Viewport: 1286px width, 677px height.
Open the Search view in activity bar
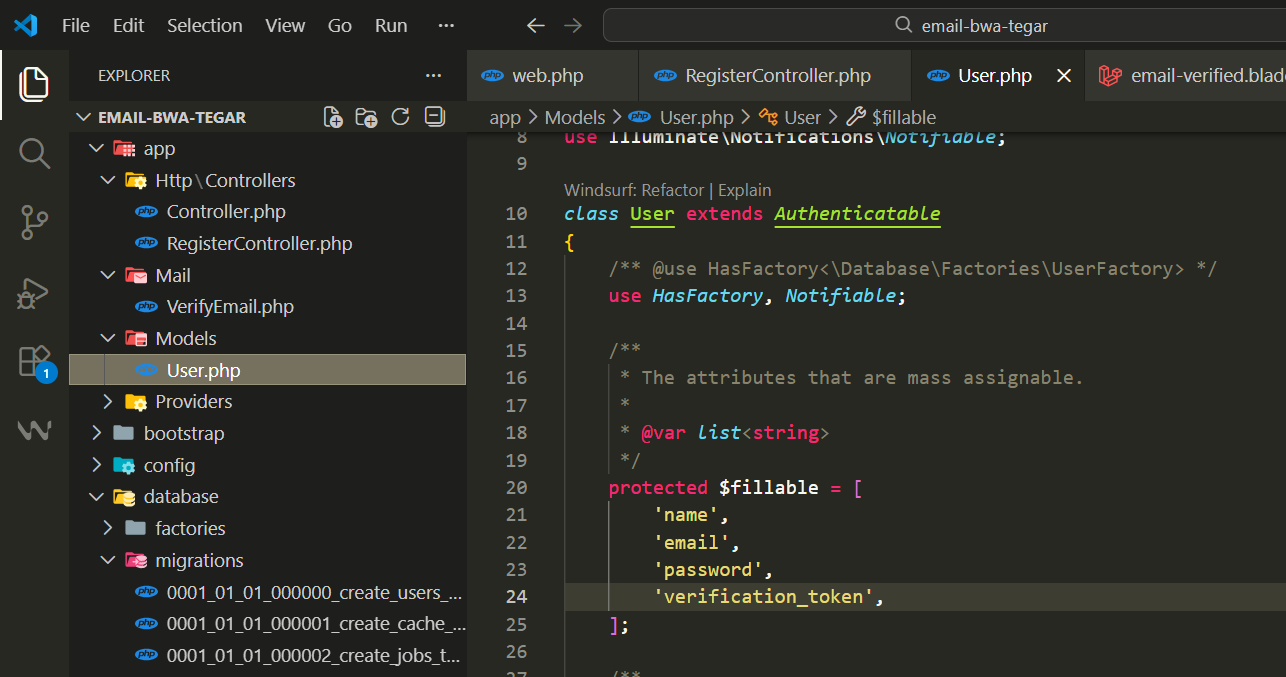(x=34, y=153)
